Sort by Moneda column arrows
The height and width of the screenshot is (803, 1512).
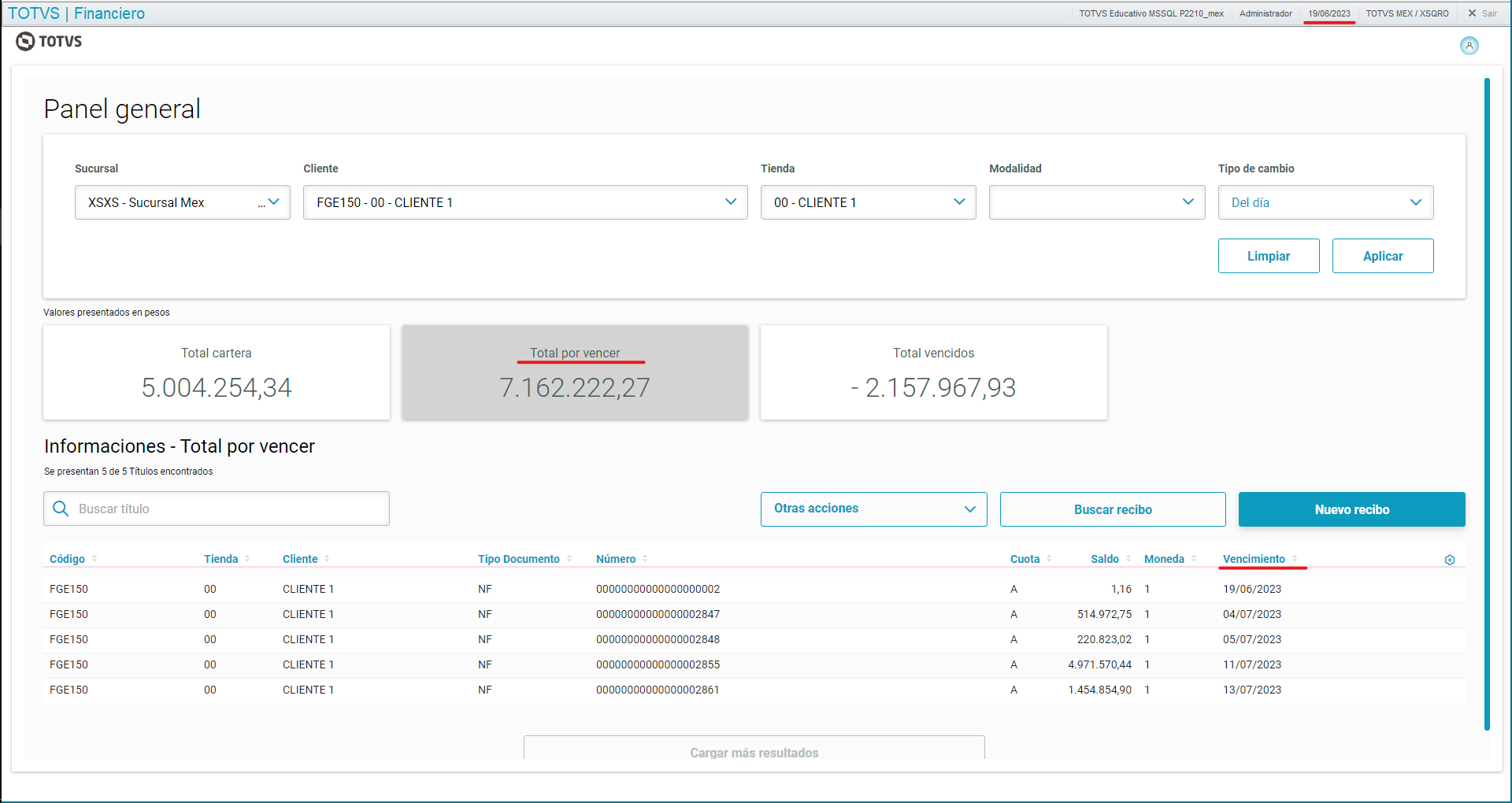coord(1194,558)
